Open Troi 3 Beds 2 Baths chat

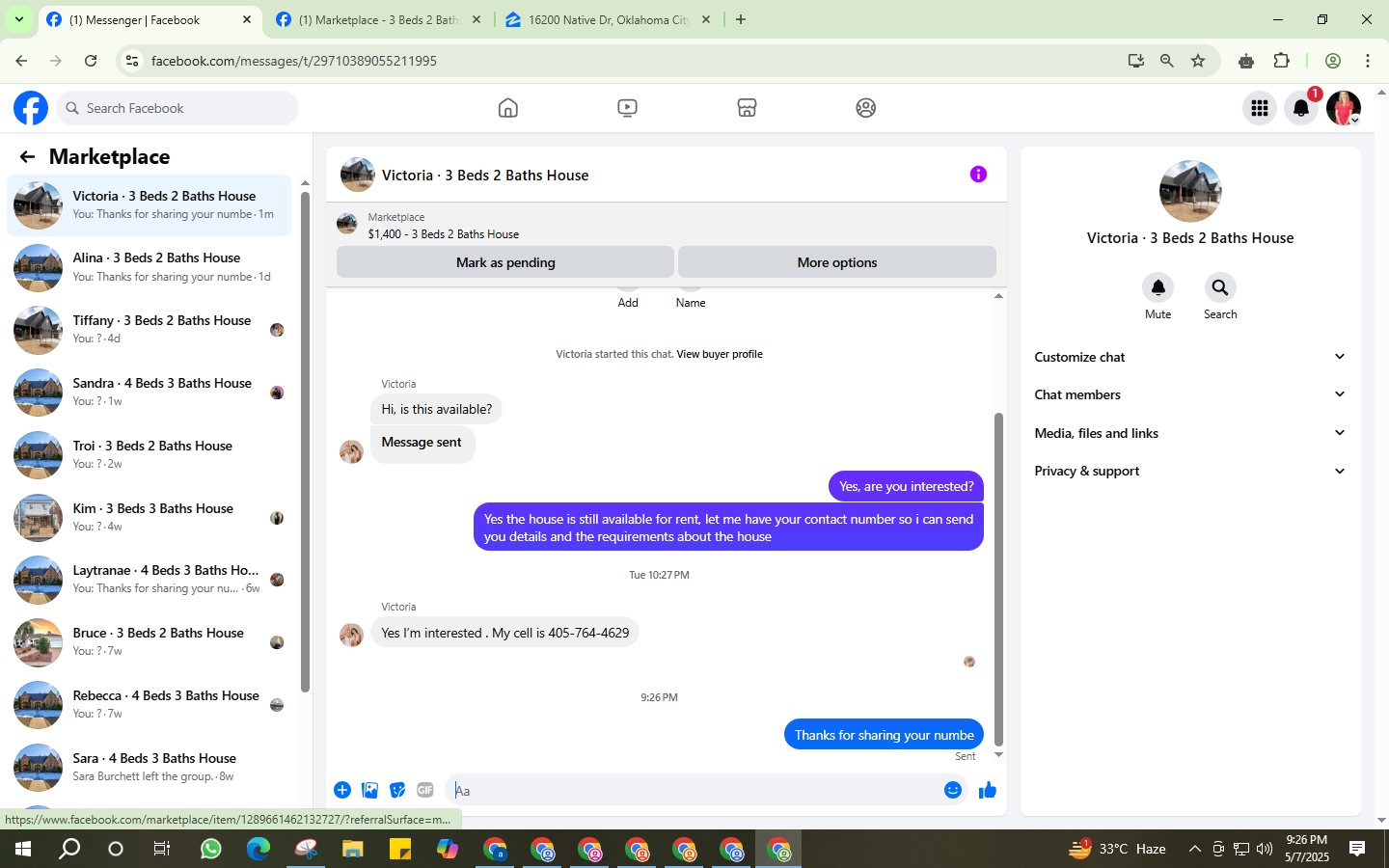[x=149, y=455]
